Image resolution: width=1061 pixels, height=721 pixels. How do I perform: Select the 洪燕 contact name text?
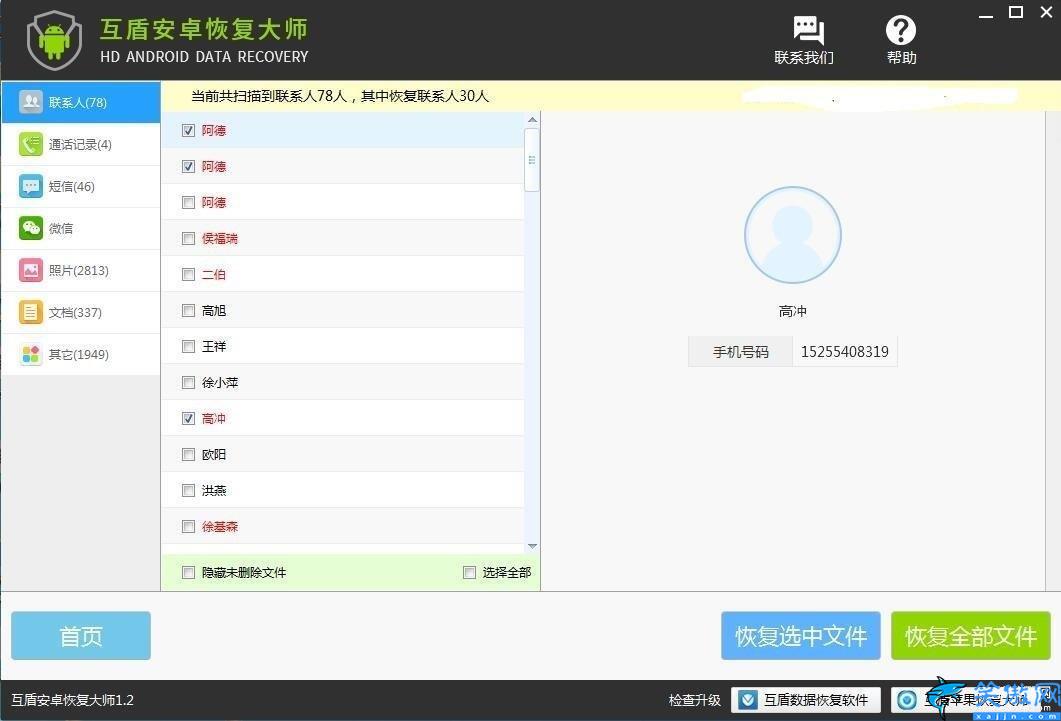pyautogui.click(x=214, y=490)
